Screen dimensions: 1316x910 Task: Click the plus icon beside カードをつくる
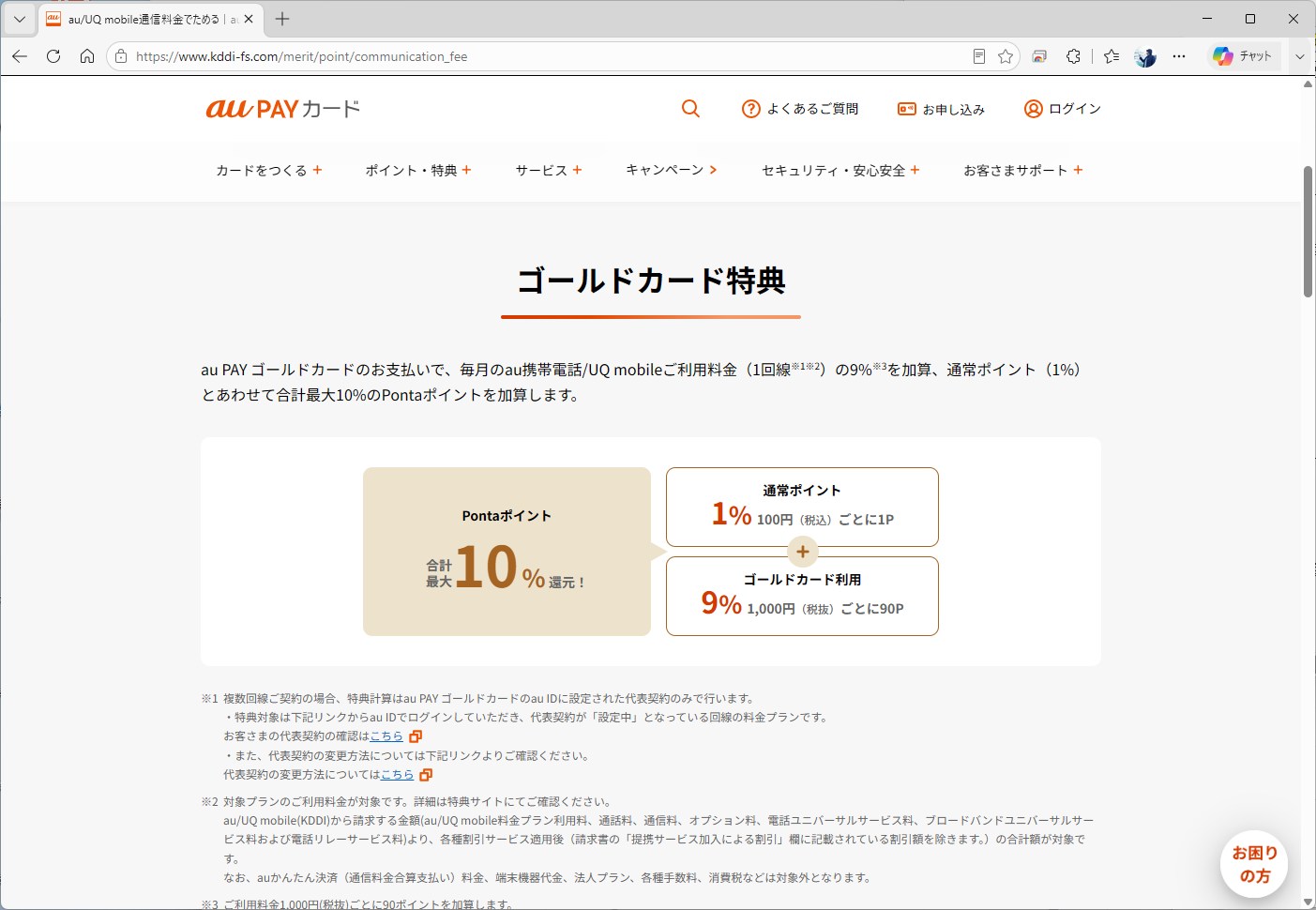[317, 170]
